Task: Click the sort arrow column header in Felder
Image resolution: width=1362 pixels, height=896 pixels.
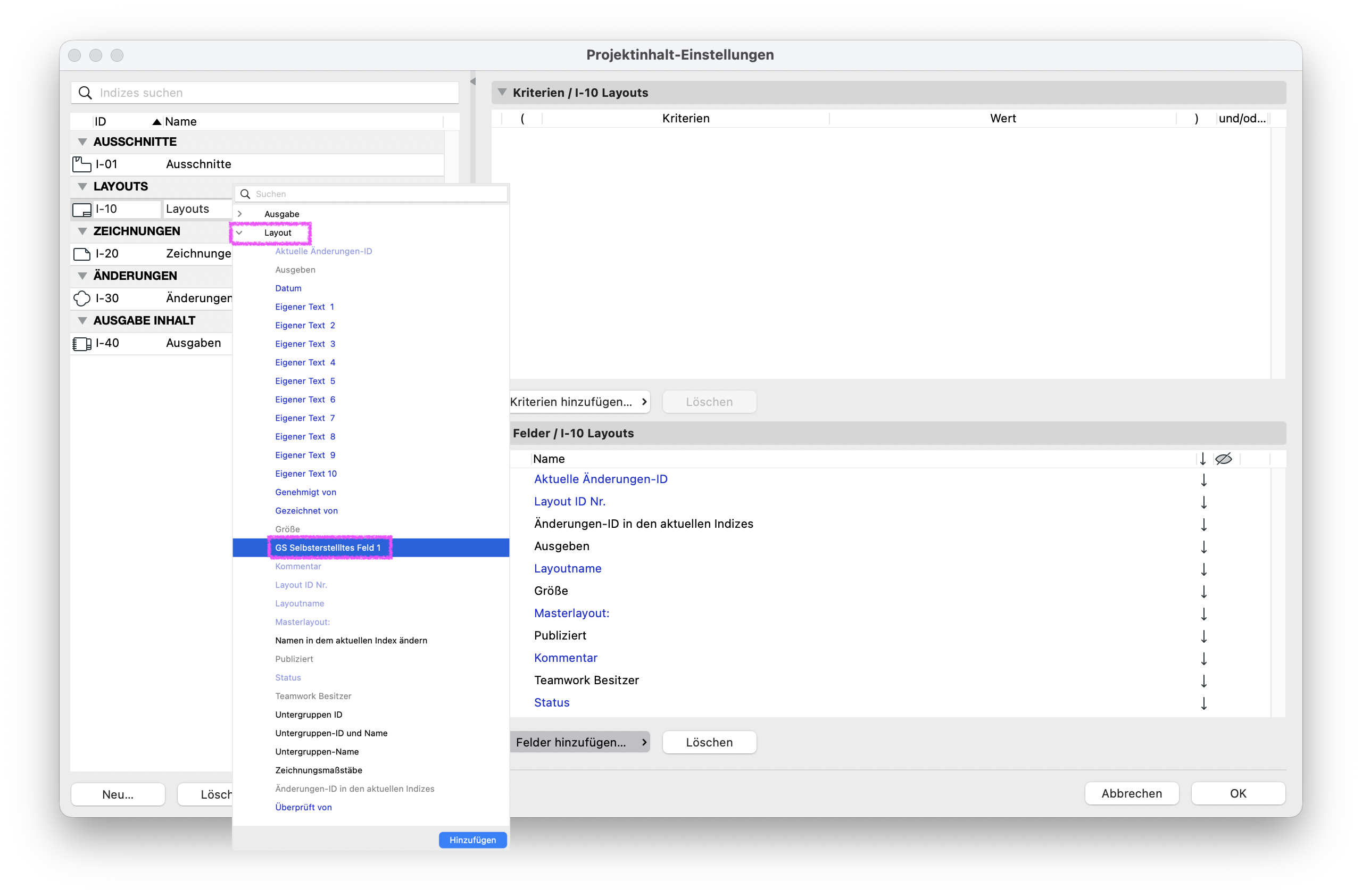Action: 1202,459
